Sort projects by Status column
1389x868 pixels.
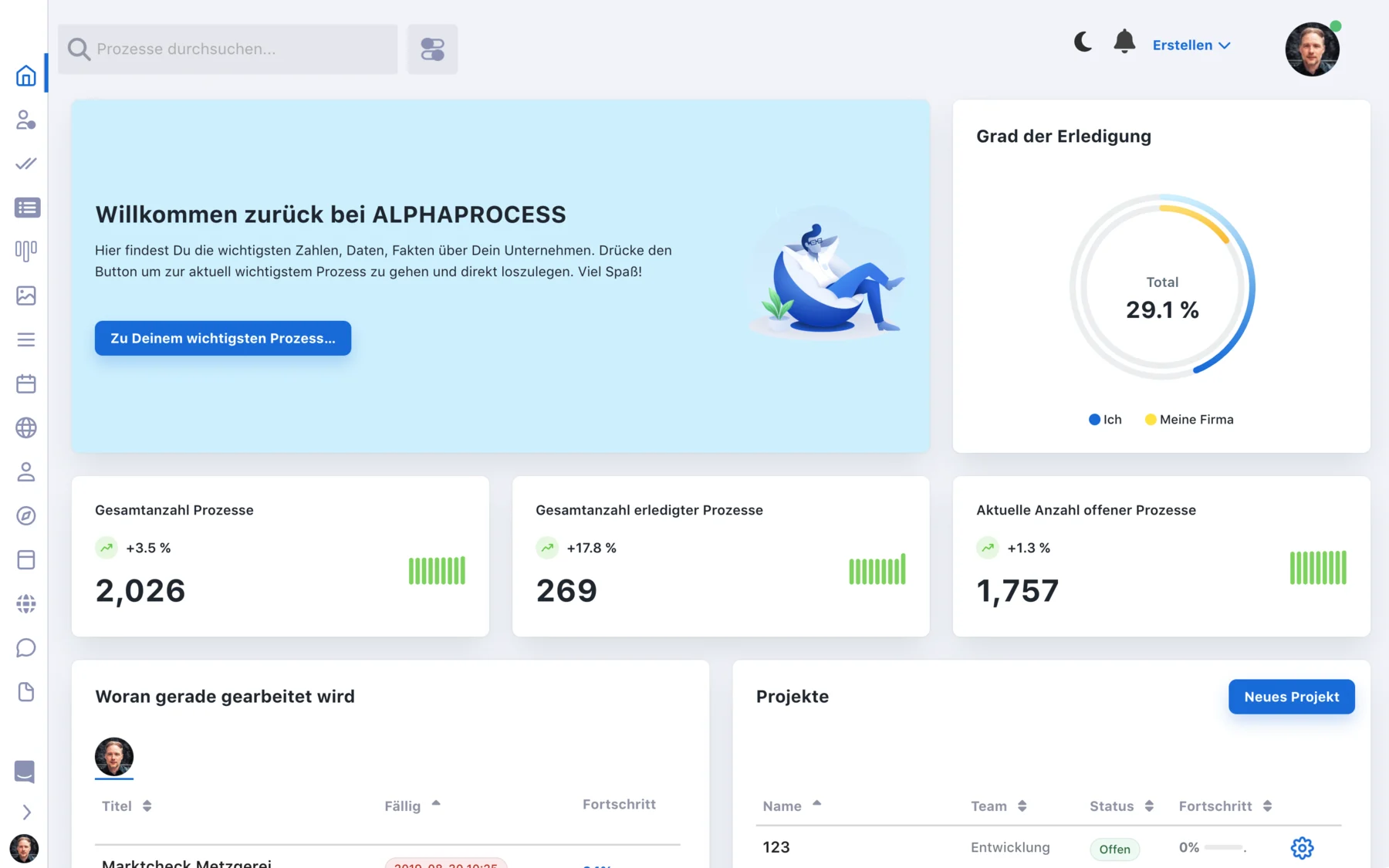(x=1121, y=806)
